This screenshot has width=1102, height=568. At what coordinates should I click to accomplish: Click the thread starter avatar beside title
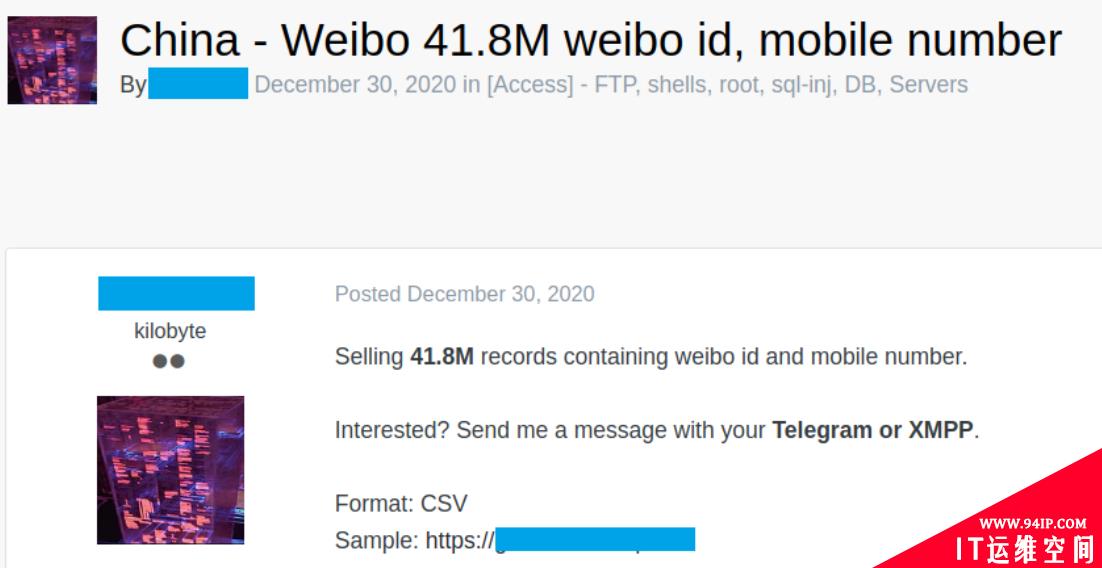pyautogui.click(x=52, y=60)
